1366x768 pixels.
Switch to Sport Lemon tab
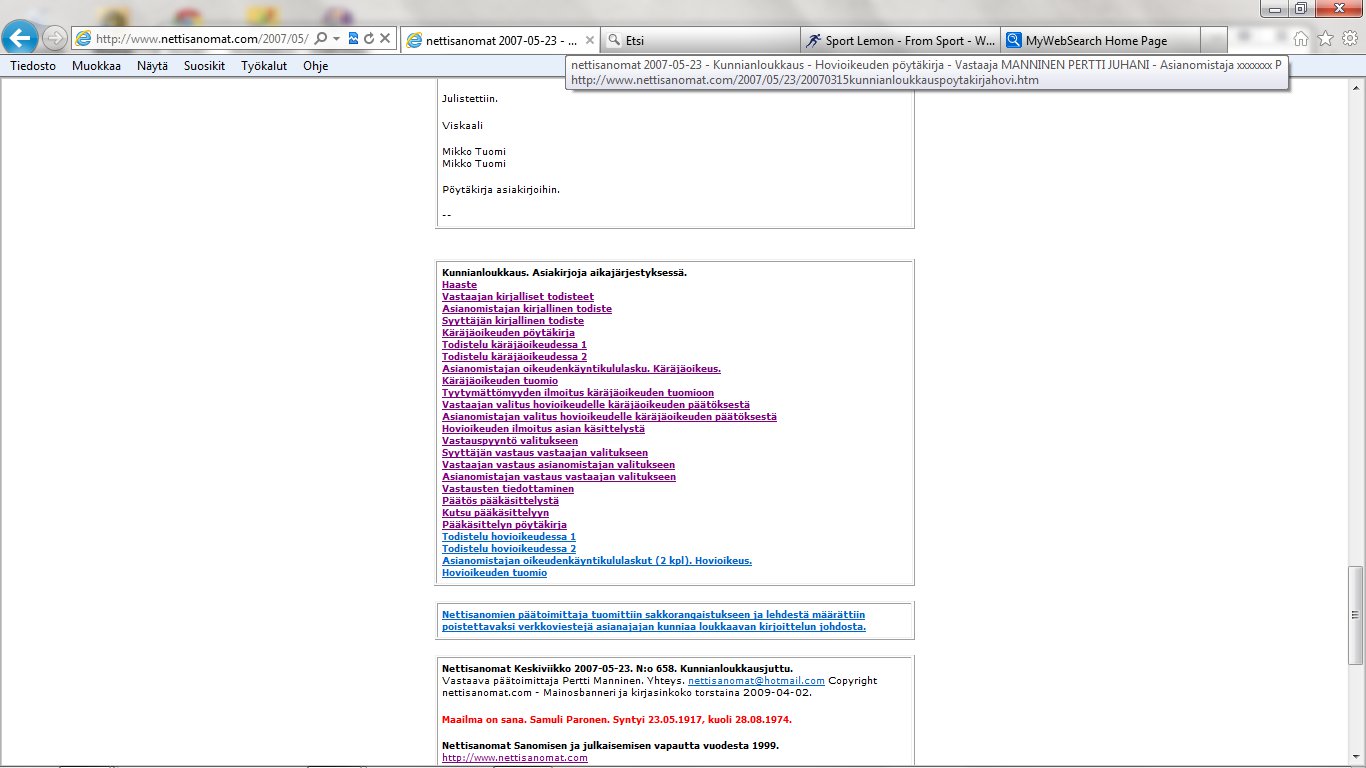900,41
